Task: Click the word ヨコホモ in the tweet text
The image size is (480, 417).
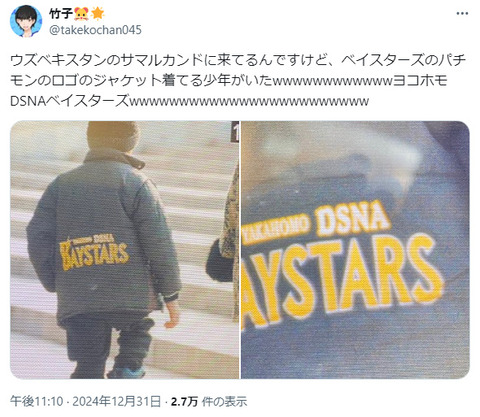Action: tap(420, 81)
